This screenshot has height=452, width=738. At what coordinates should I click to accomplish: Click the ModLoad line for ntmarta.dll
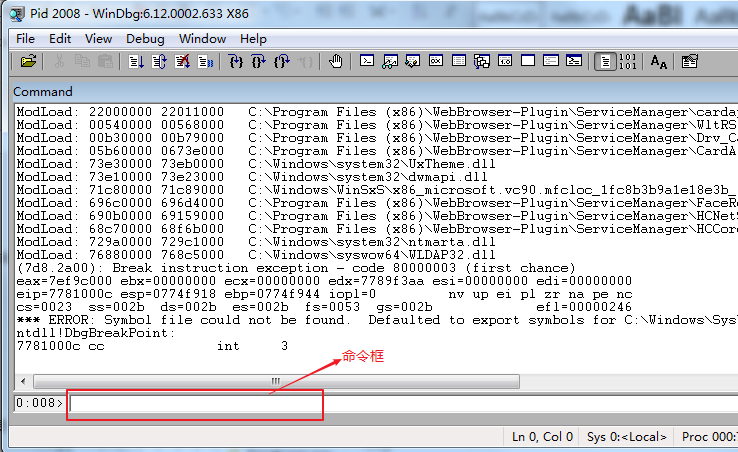pos(256,242)
